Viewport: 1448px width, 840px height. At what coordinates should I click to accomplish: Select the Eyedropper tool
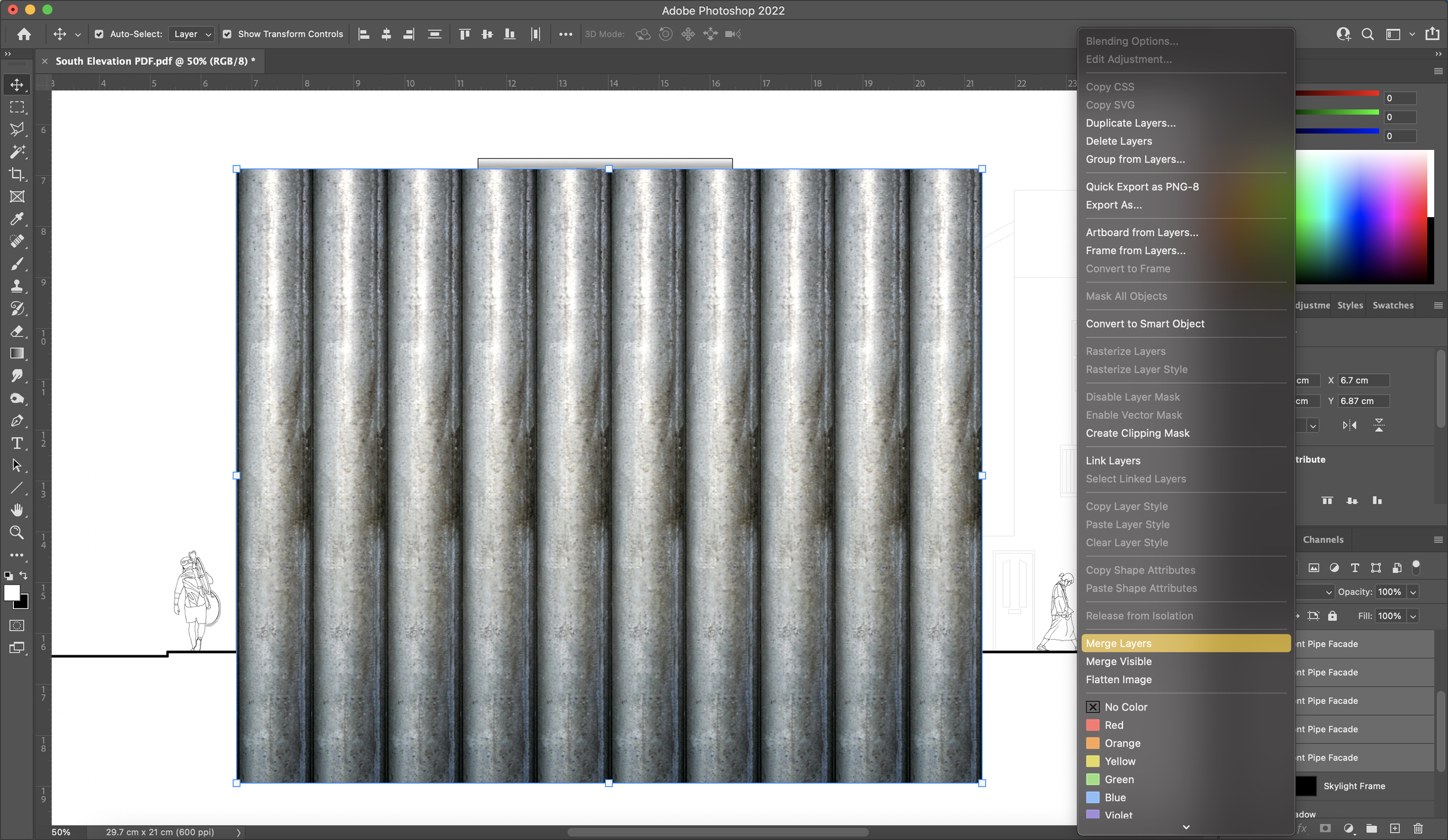(x=17, y=219)
